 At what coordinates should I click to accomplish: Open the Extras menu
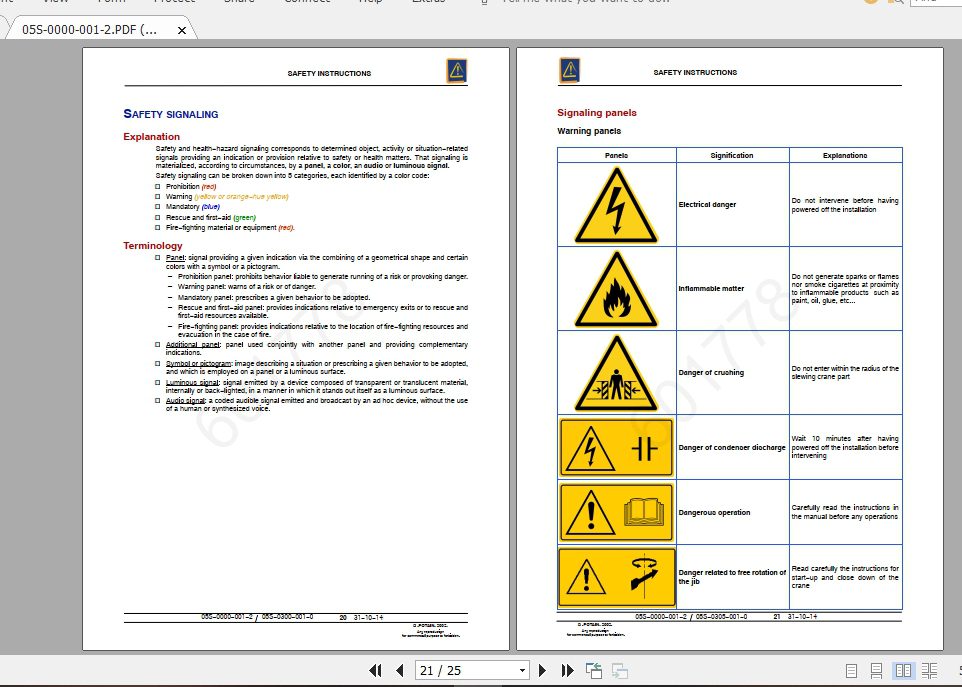coord(429,2)
